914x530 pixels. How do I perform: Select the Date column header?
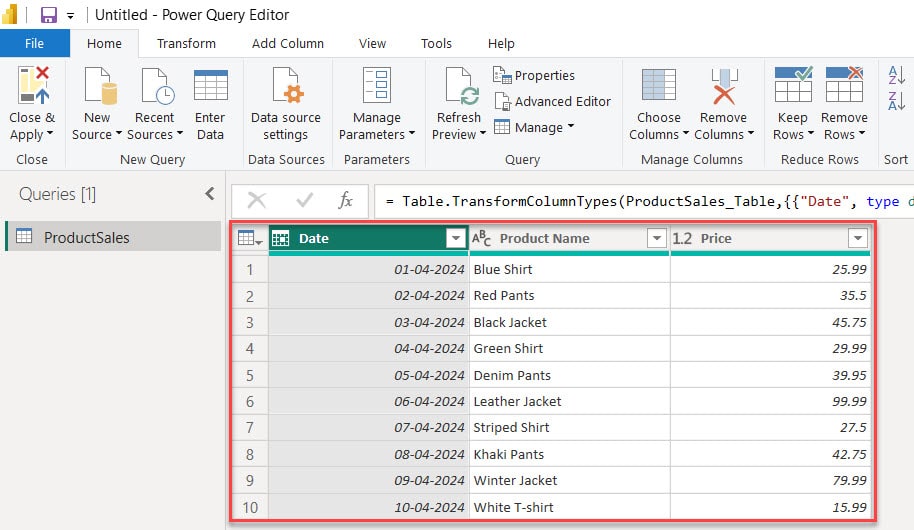[x=368, y=238]
